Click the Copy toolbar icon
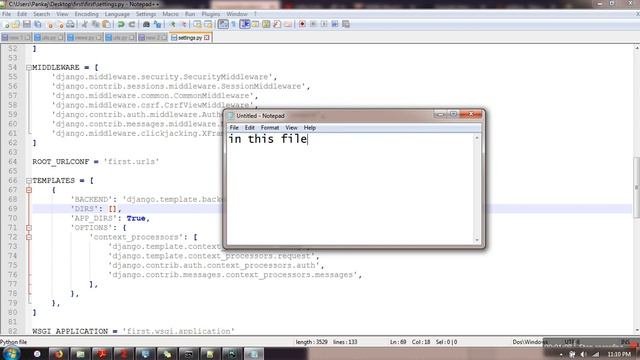Viewport: 640px width, 360px height. tap(96, 24)
